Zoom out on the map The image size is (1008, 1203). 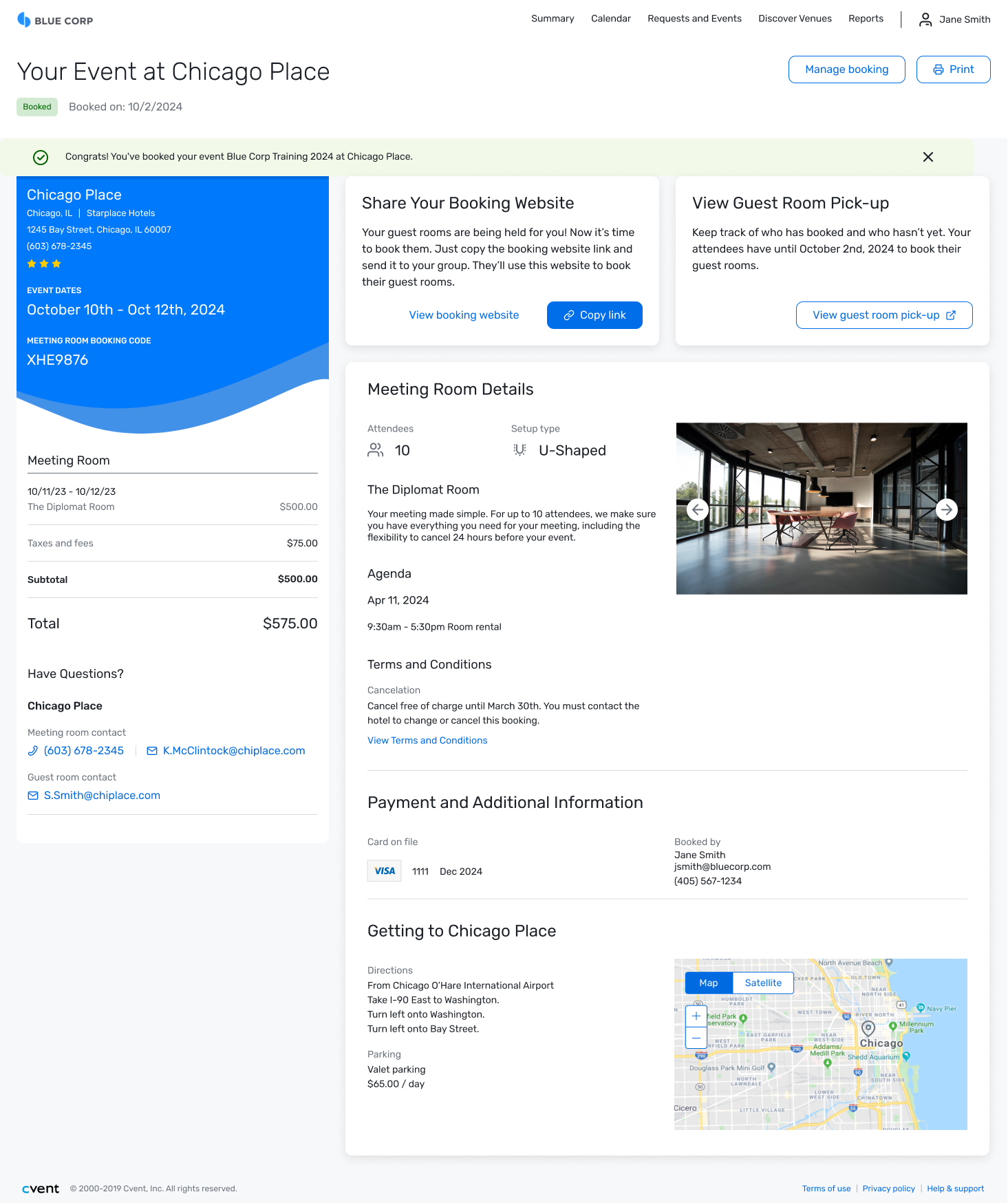click(x=696, y=1037)
